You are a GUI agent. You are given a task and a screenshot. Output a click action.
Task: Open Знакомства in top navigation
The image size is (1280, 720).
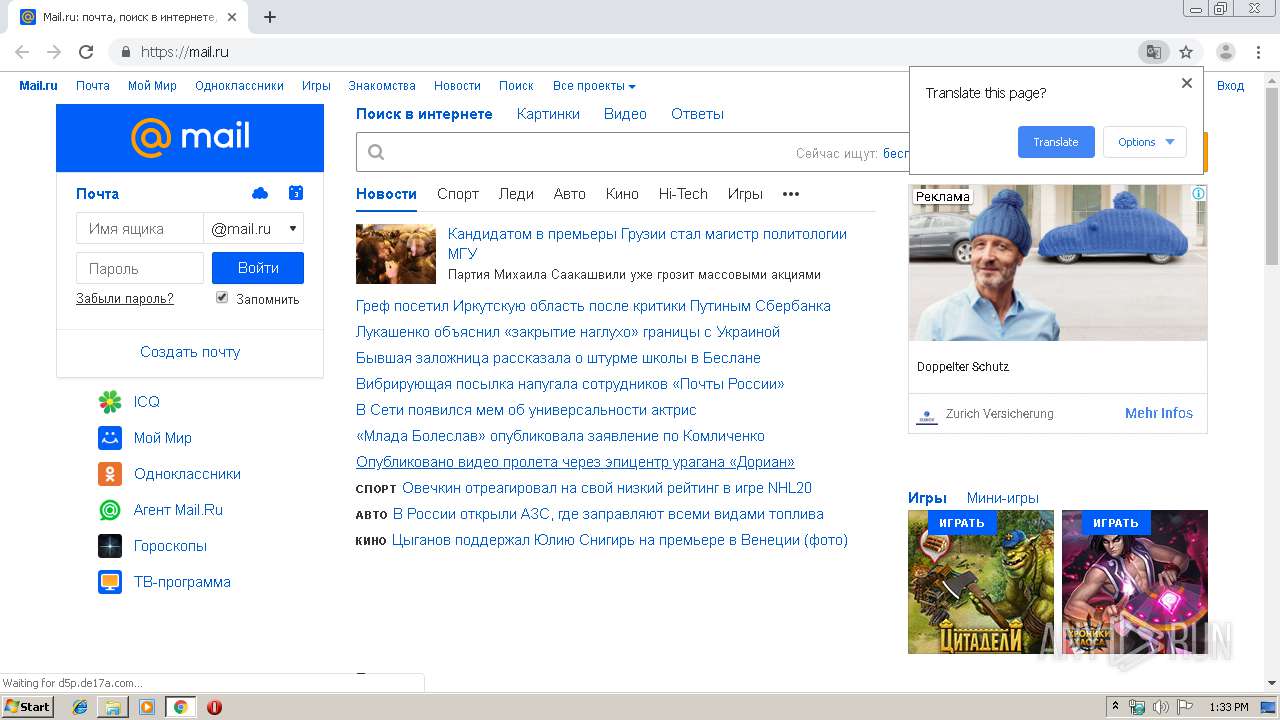[x=382, y=86]
